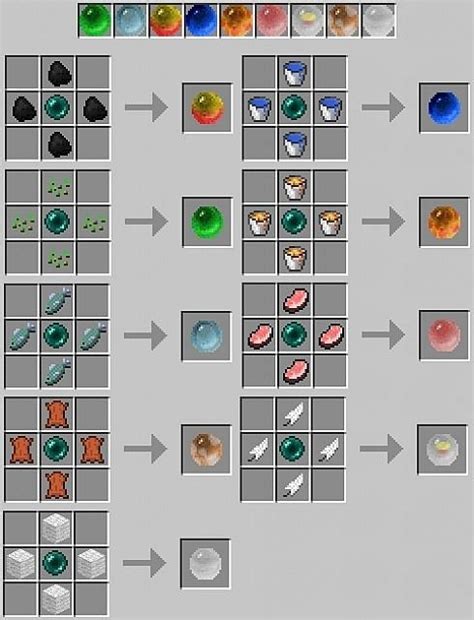This screenshot has width=474, height=620.
Task: Select the dark blue pearl in top strip
Action: pos(201,21)
